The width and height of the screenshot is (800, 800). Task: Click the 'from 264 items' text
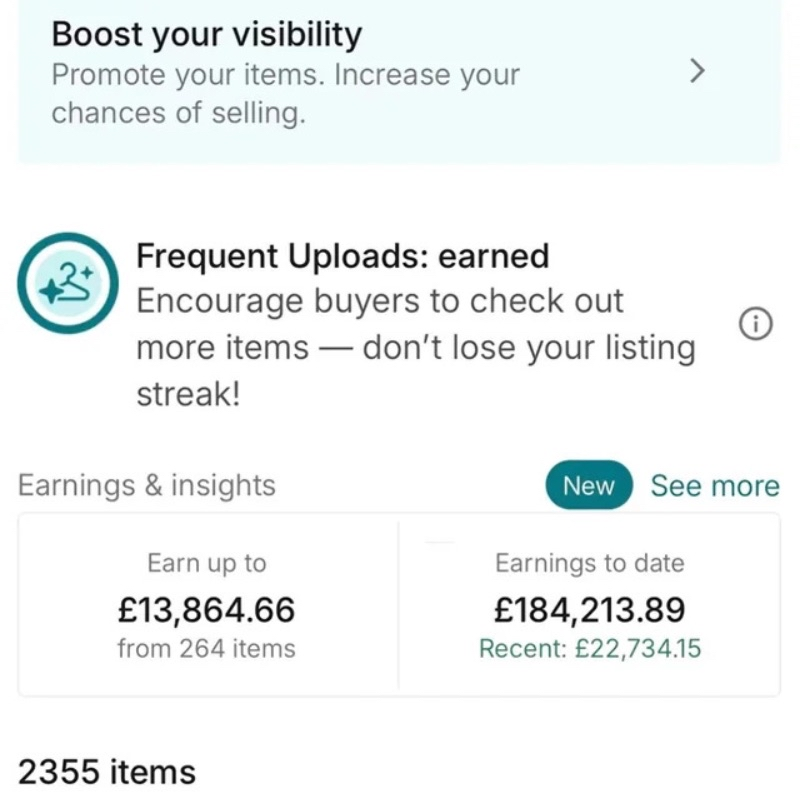pos(207,649)
